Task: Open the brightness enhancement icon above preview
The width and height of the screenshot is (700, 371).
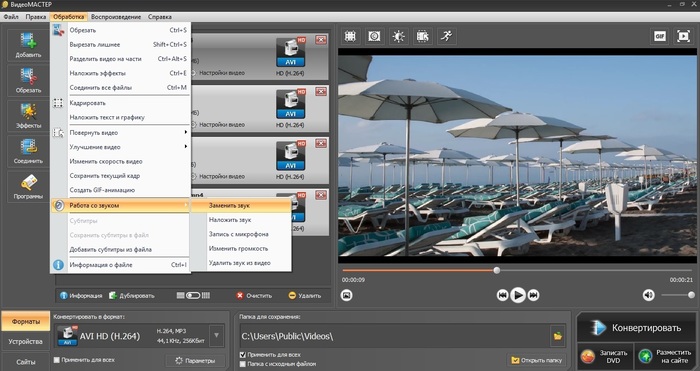Action: [x=398, y=37]
